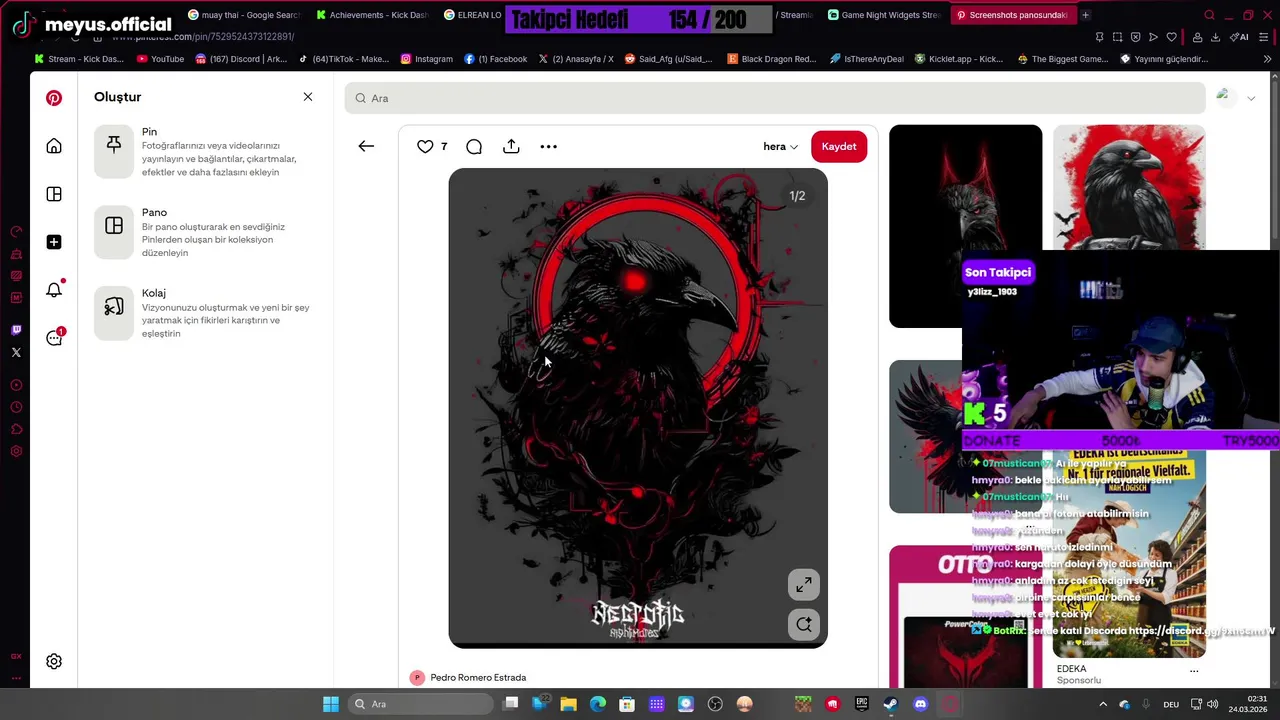Open the Pinterest logo home link

tap(54, 98)
